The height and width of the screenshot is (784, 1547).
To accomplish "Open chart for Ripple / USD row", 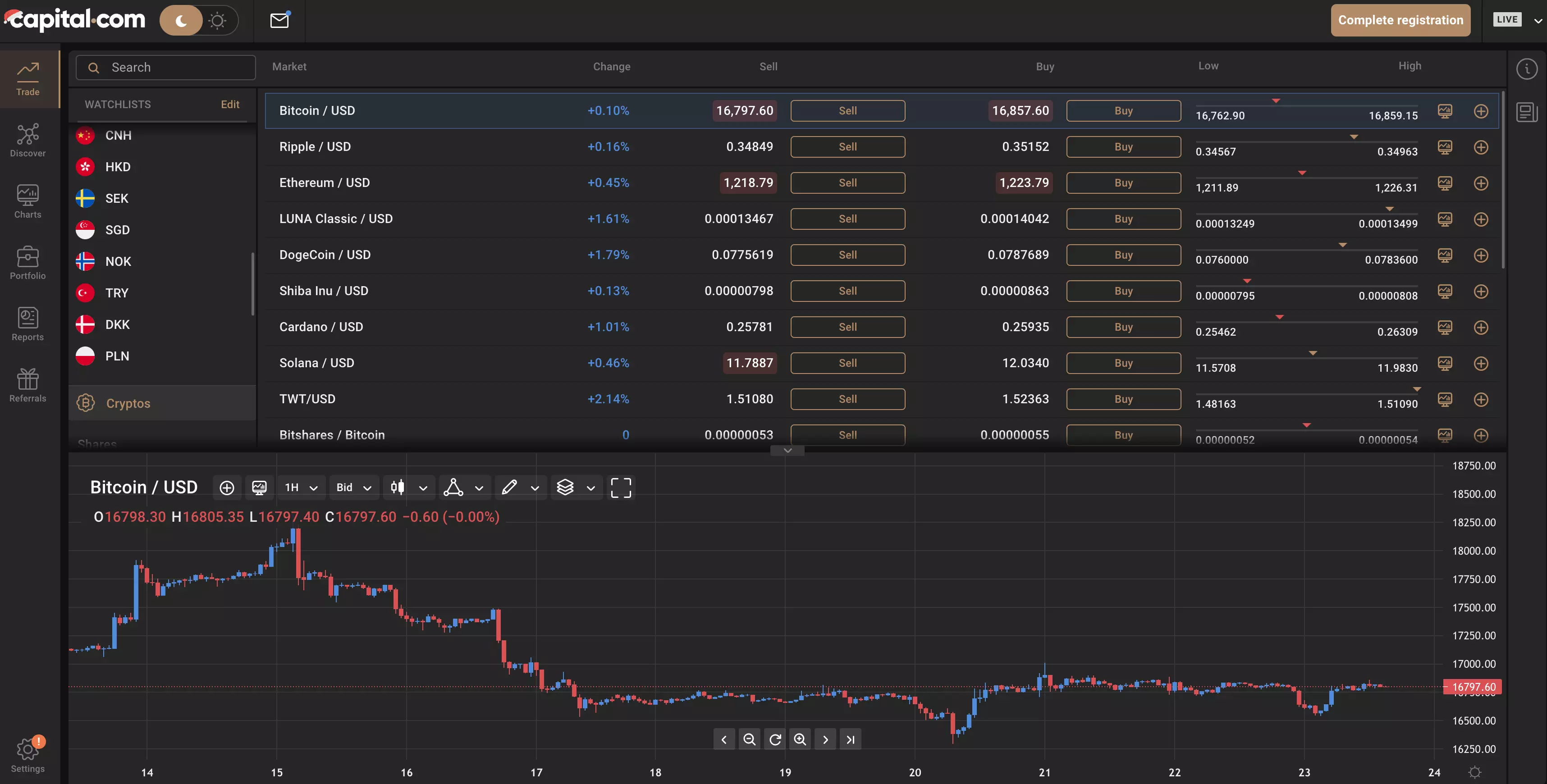I will point(1445,147).
